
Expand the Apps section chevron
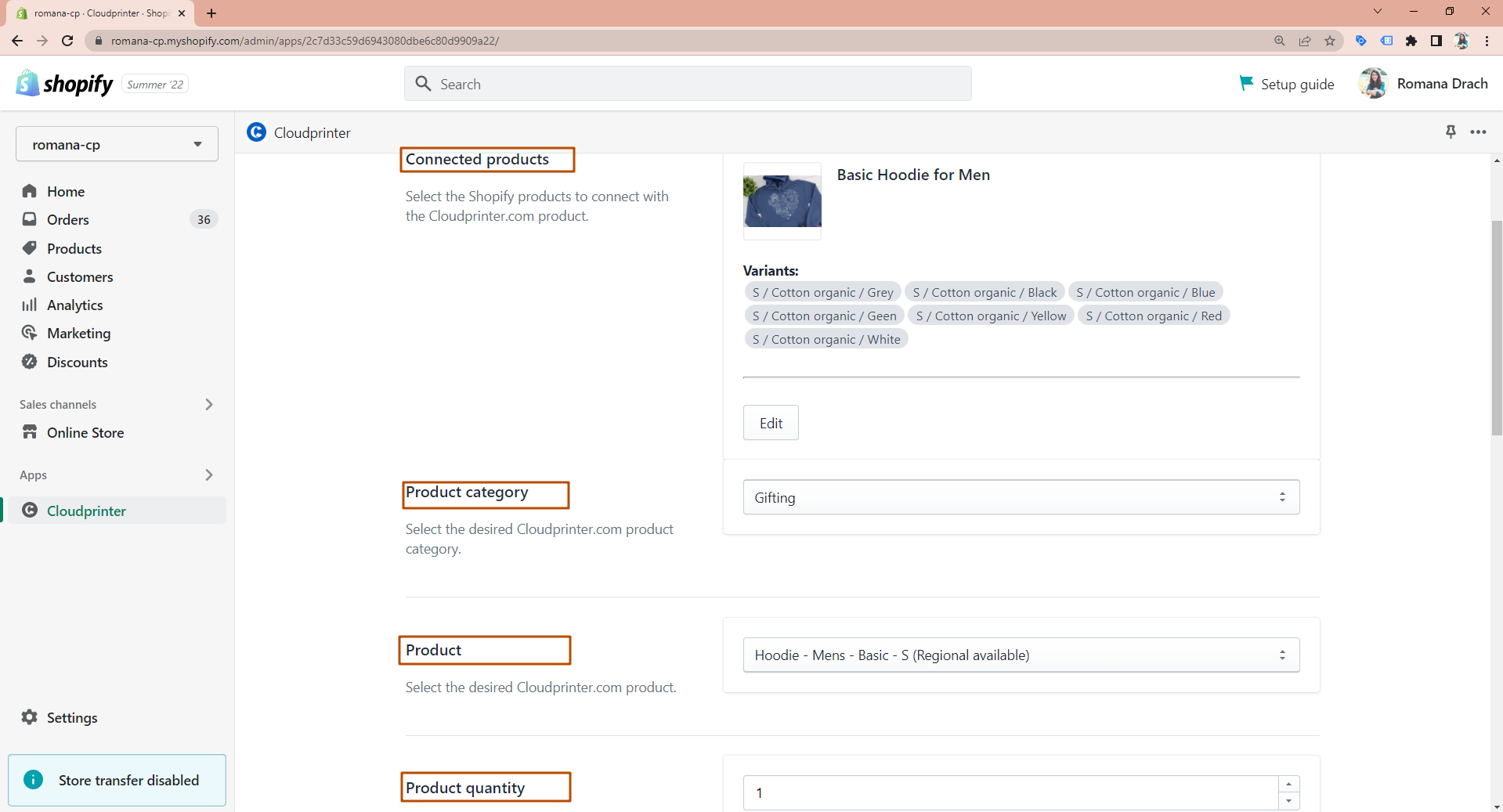pyautogui.click(x=208, y=475)
